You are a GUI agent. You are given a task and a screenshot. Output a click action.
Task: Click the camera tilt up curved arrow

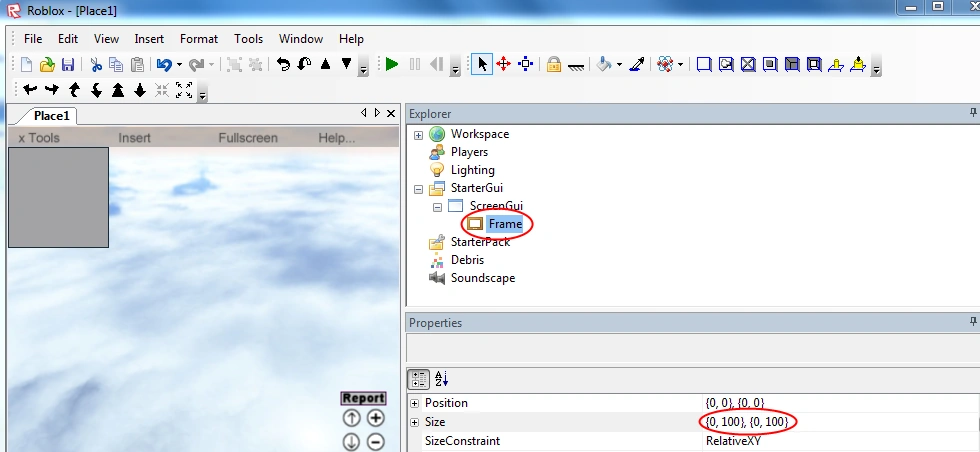[74, 90]
